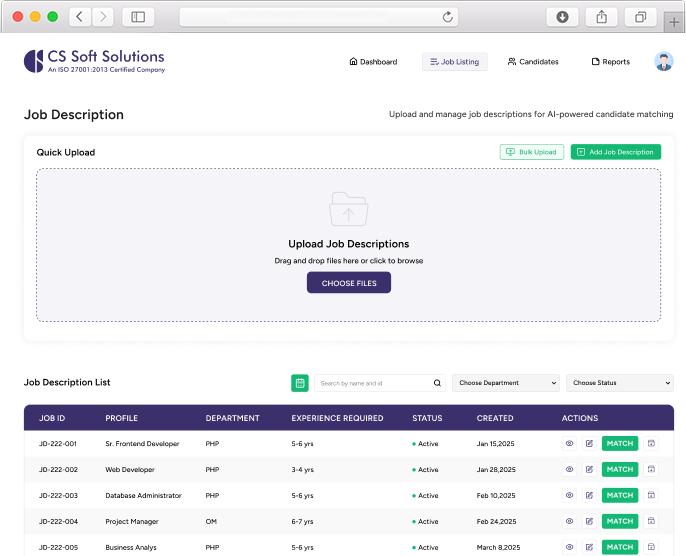Click the archive icon for JD-222-002

click(x=651, y=469)
